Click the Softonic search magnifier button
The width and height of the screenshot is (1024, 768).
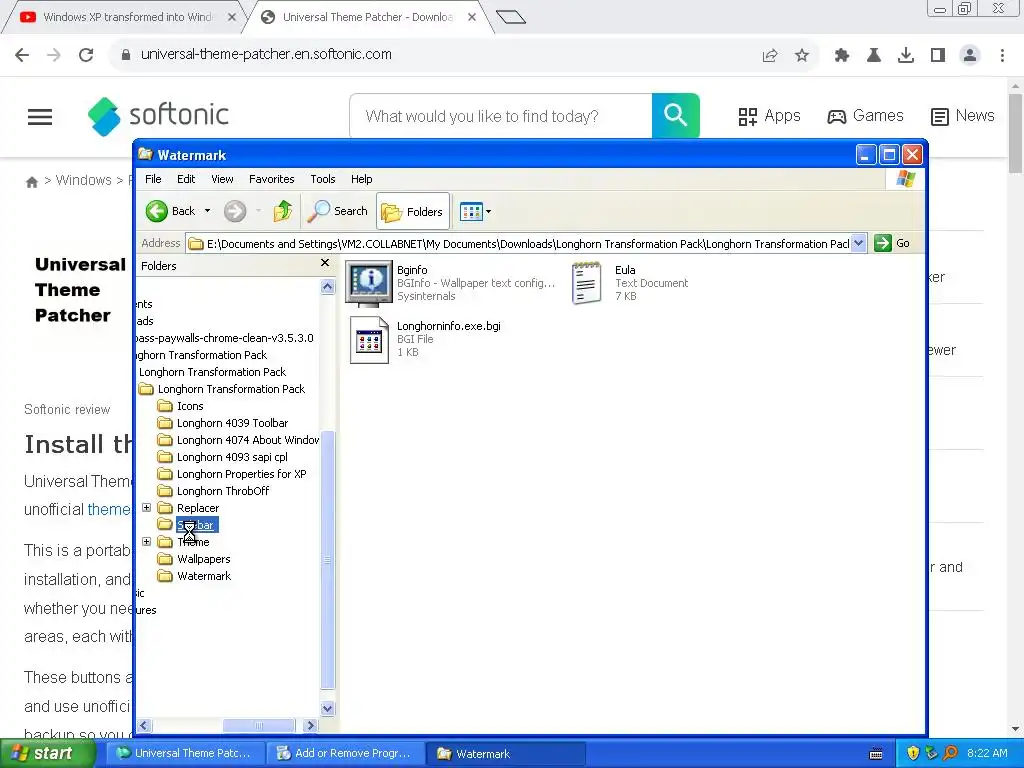click(676, 116)
